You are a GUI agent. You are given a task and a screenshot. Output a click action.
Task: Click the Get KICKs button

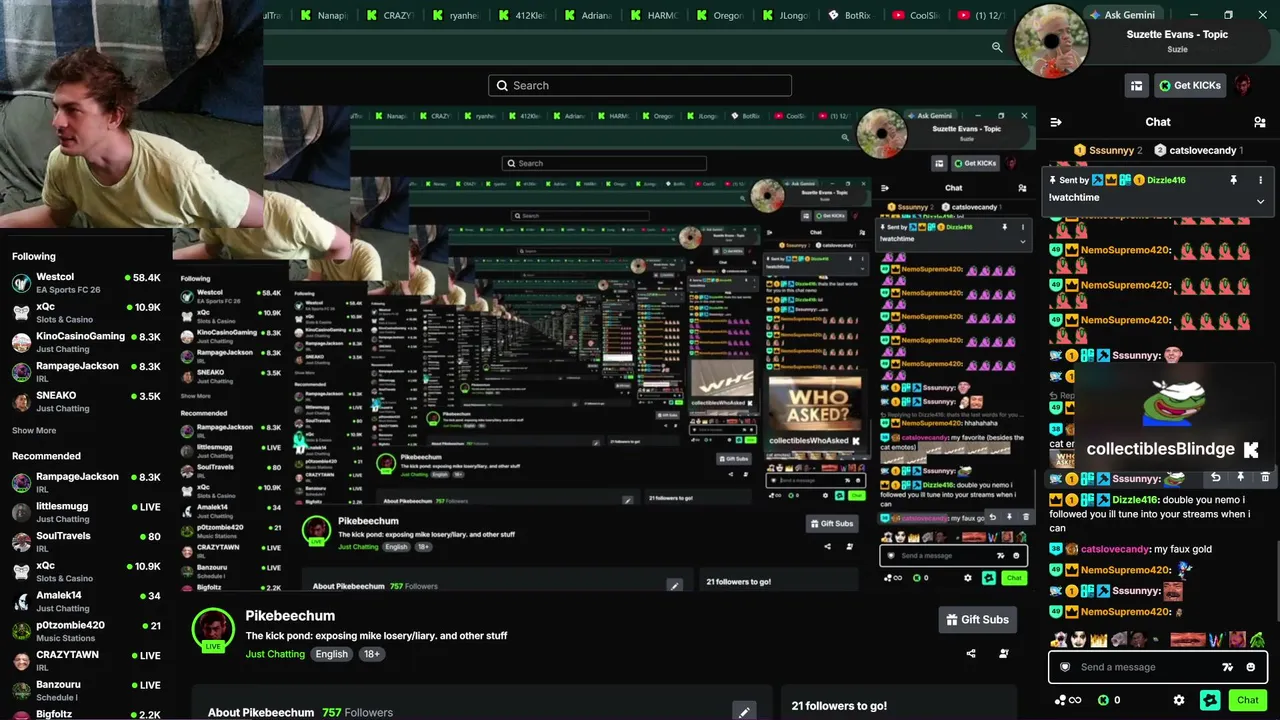coord(1190,86)
